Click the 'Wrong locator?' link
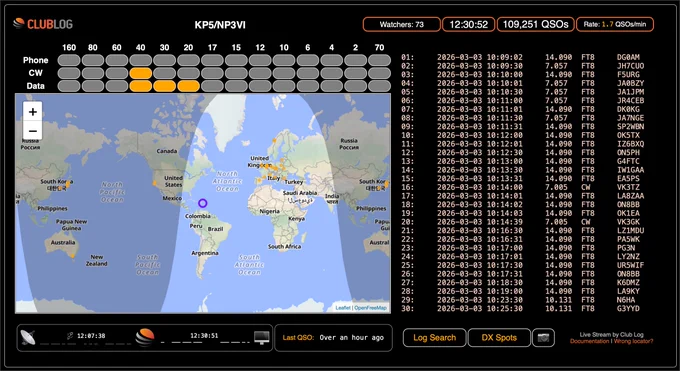680x371 pixels. coord(634,341)
